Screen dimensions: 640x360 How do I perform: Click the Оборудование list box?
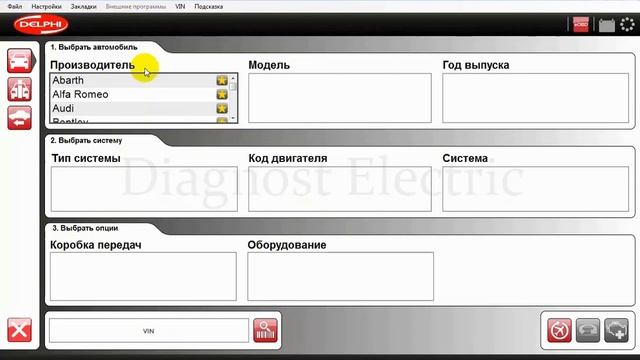click(340, 276)
